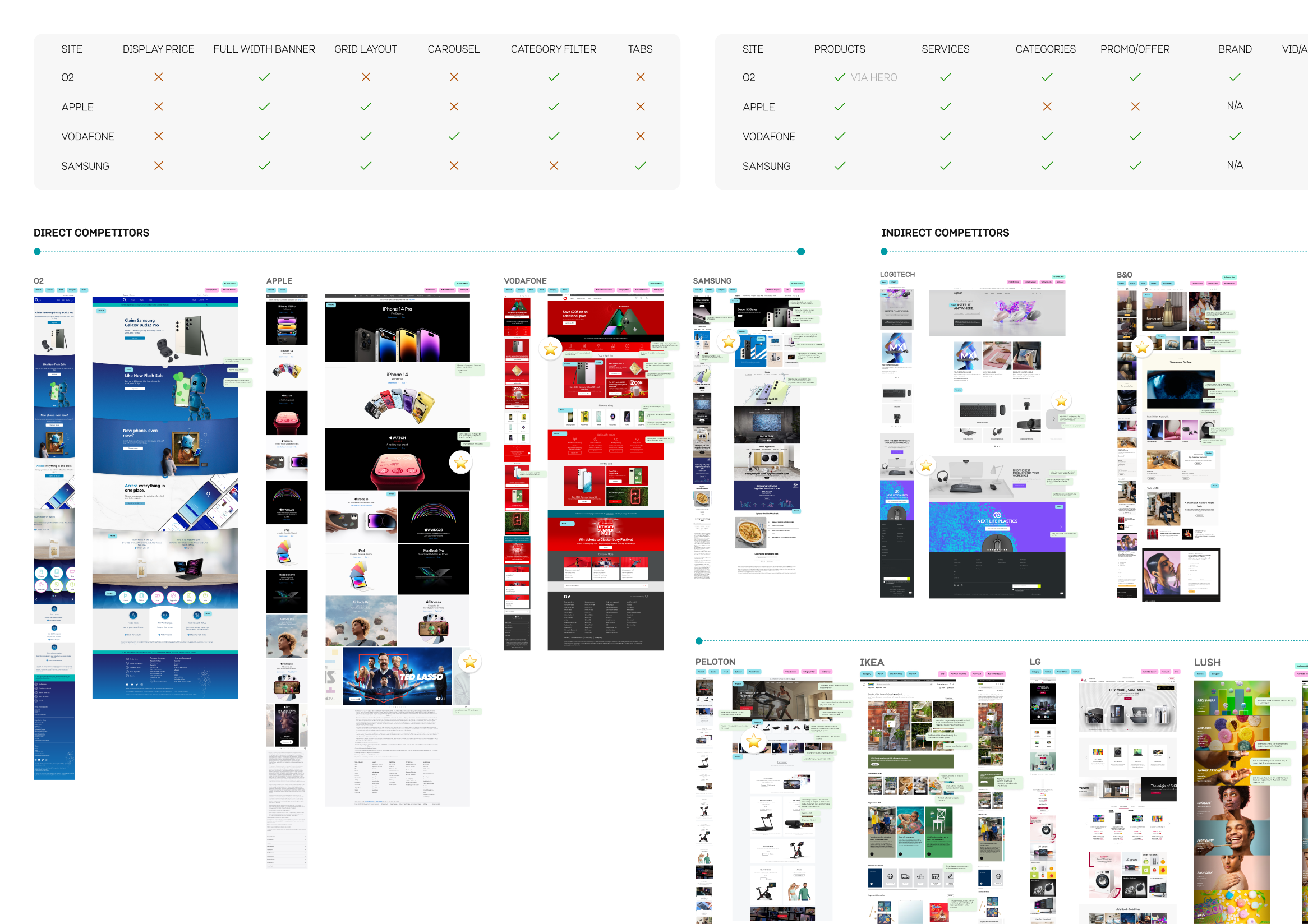Select the CATEGORY FILTER column header

click(x=553, y=49)
